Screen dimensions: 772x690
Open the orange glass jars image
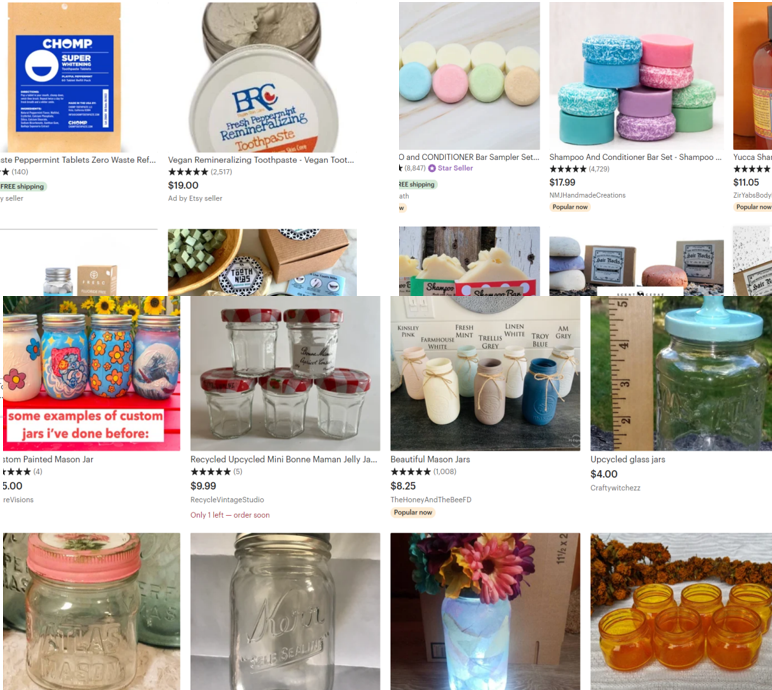tap(681, 611)
